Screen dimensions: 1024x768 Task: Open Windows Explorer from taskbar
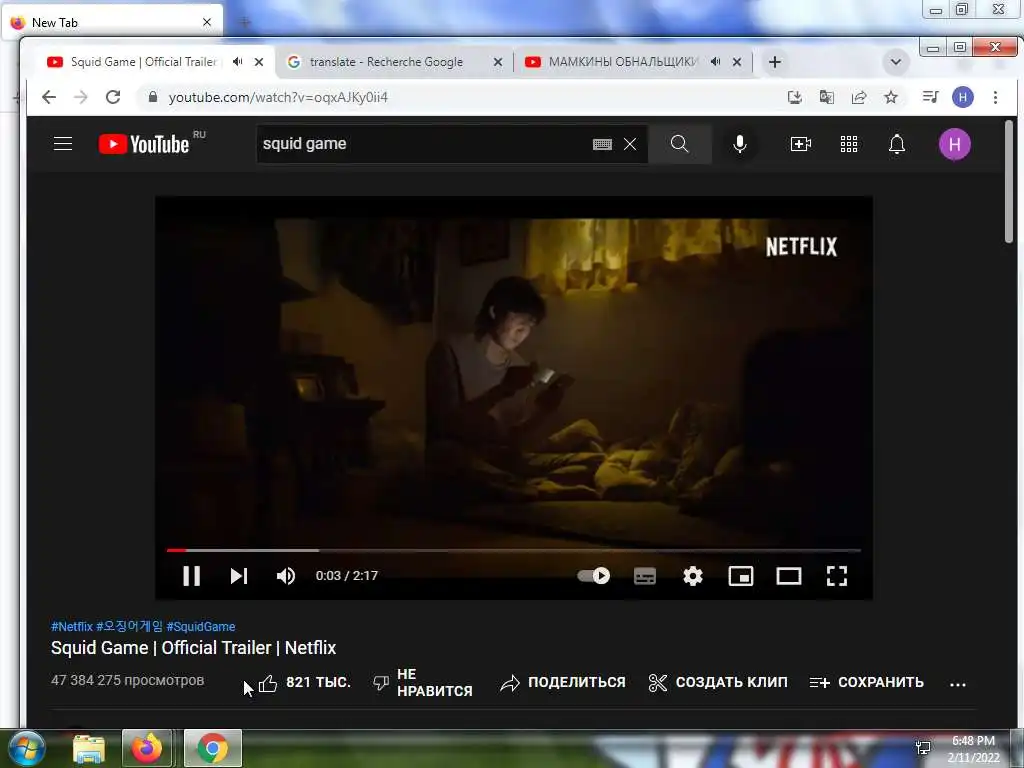coord(89,749)
